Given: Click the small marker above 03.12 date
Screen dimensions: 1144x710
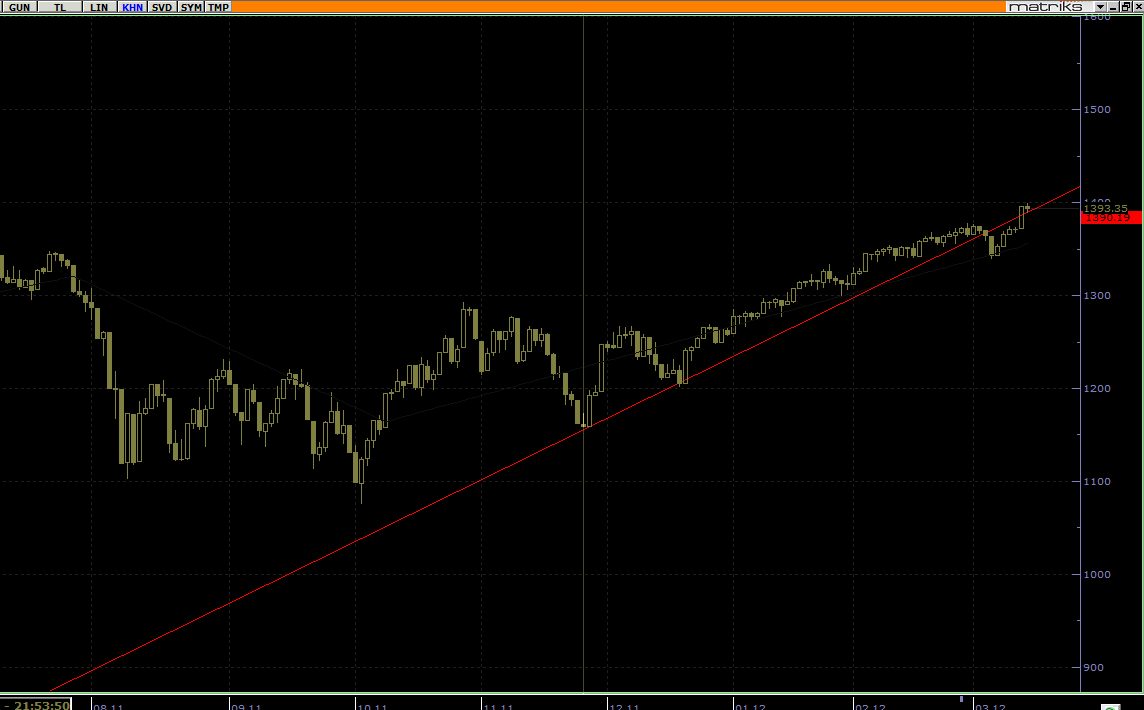Looking at the screenshot, I should click(962, 699).
